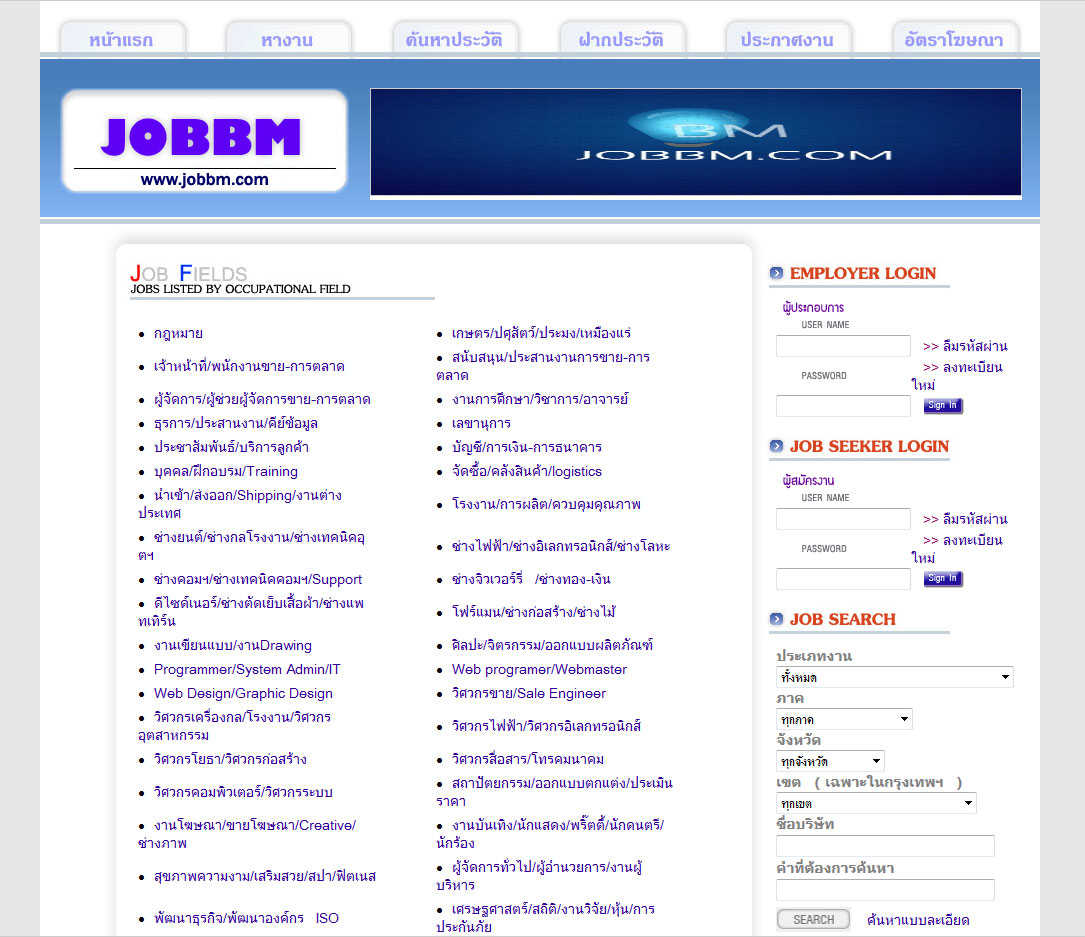Click the ชื่อบริษัท company name field
The height and width of the screenshot is (937, 1085).
click(885, 846)
